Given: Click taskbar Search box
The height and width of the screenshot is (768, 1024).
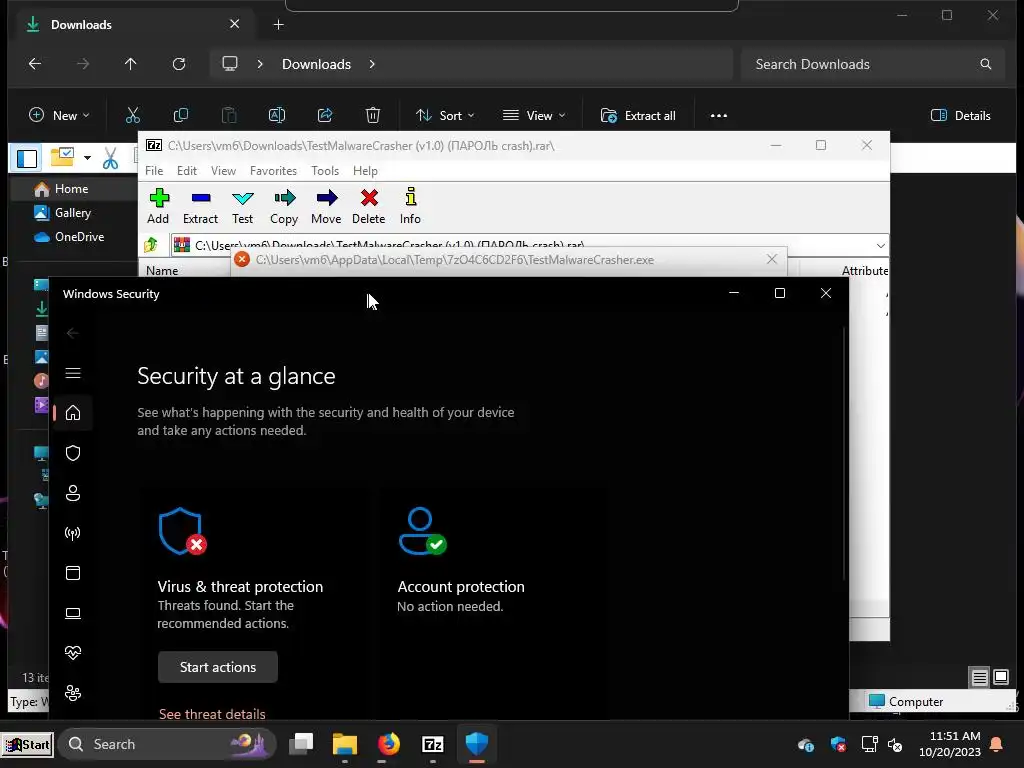Looking at the screenshot, I should click(167, 744).
